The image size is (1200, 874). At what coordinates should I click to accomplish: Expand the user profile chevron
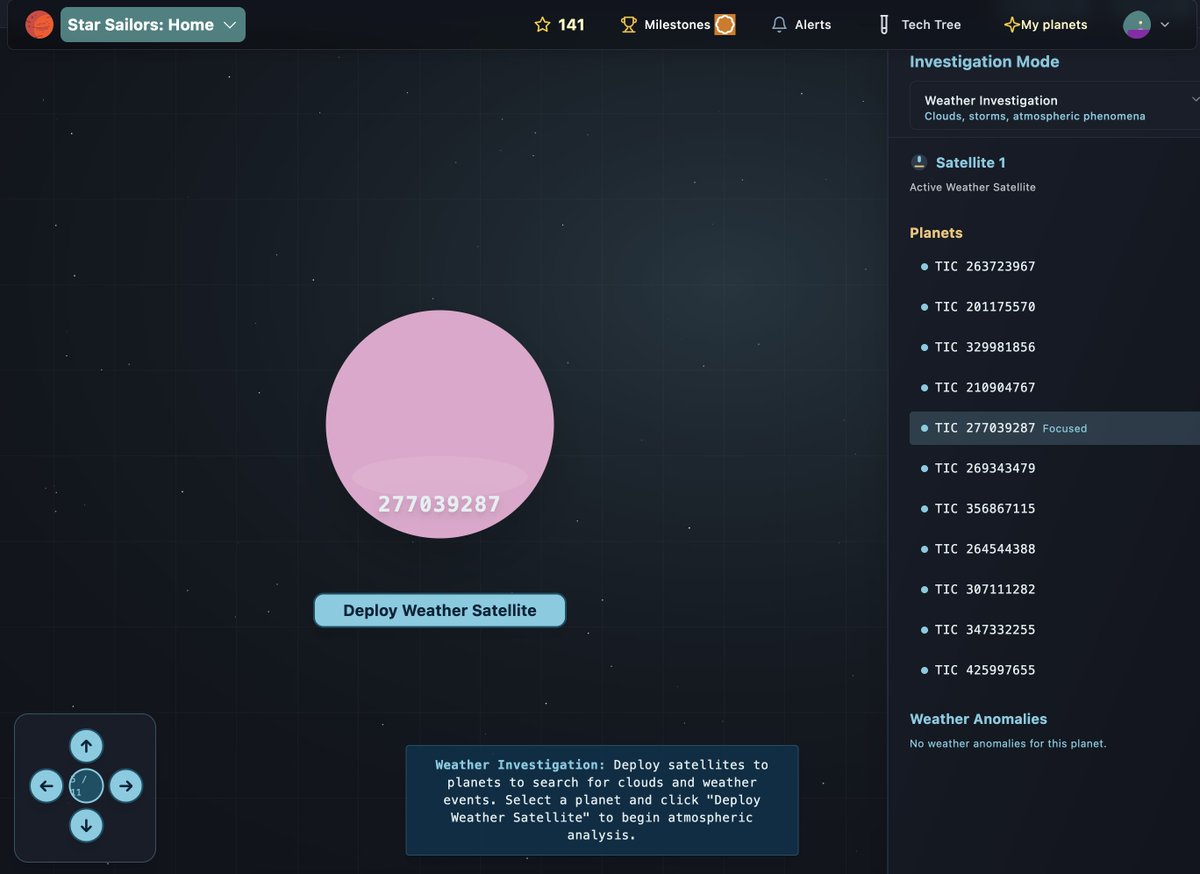click(1165, 24)
